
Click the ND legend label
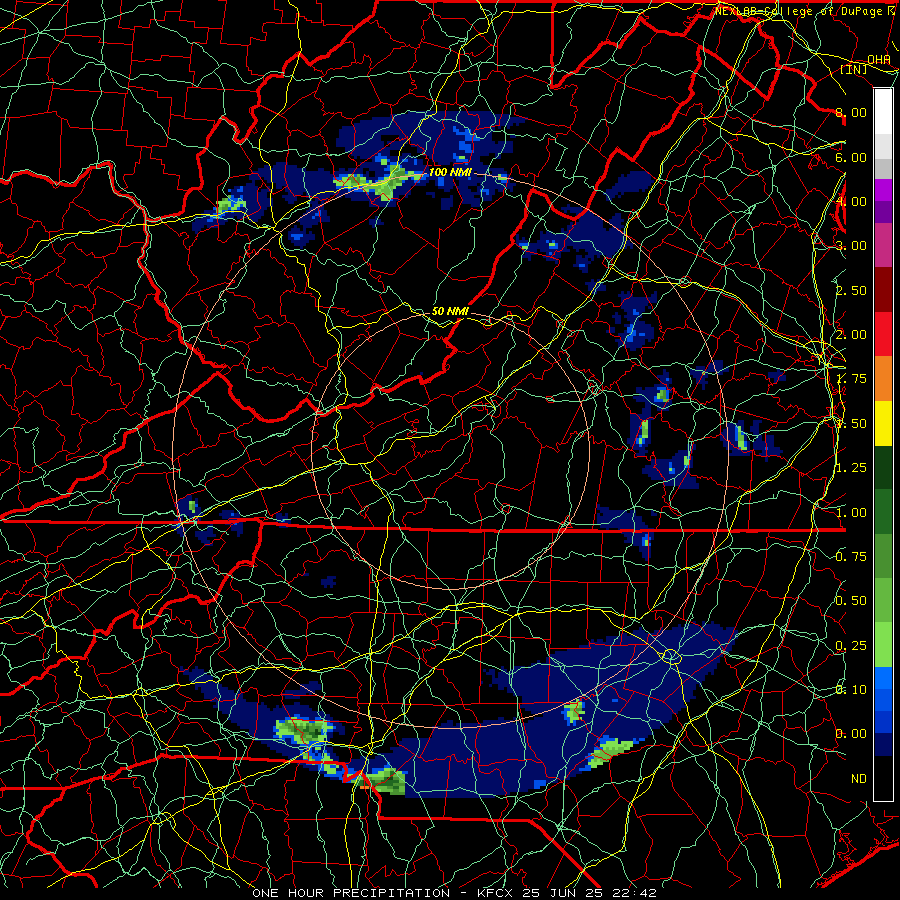point(859,779)
